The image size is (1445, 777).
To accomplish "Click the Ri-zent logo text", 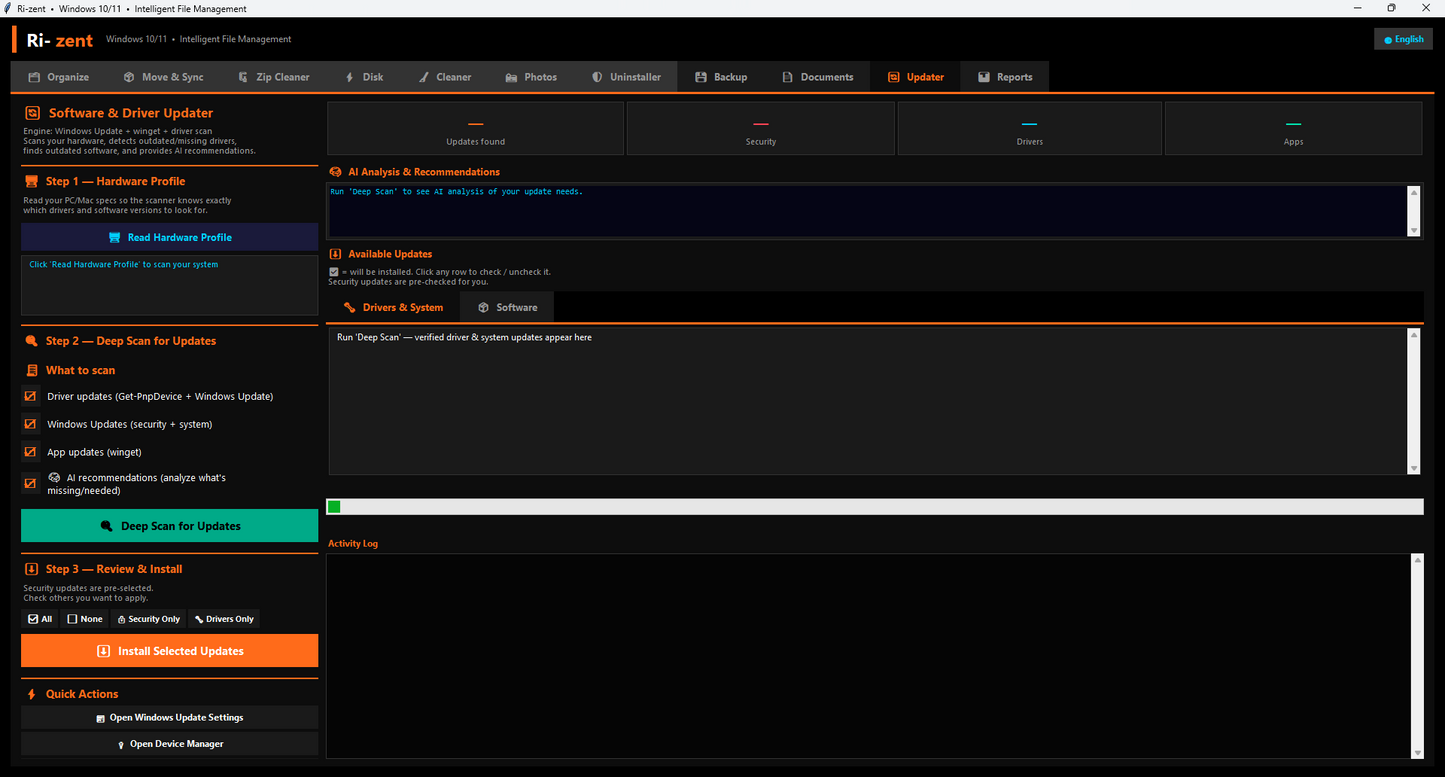I will click(x=60, y=40).
